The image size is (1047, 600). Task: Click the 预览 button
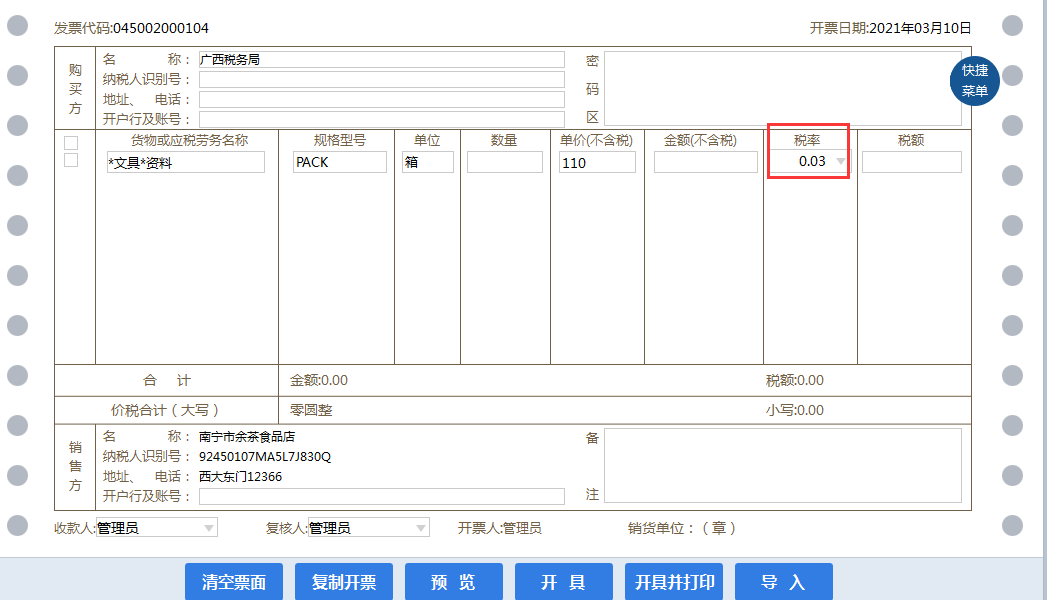pyautogui.click(x=453, y=582)
